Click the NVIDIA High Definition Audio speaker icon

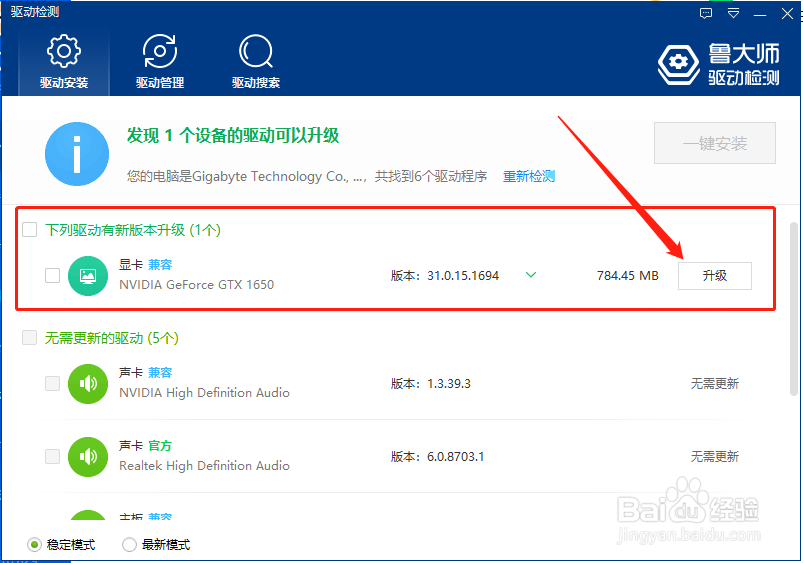[x=88, y=384]
